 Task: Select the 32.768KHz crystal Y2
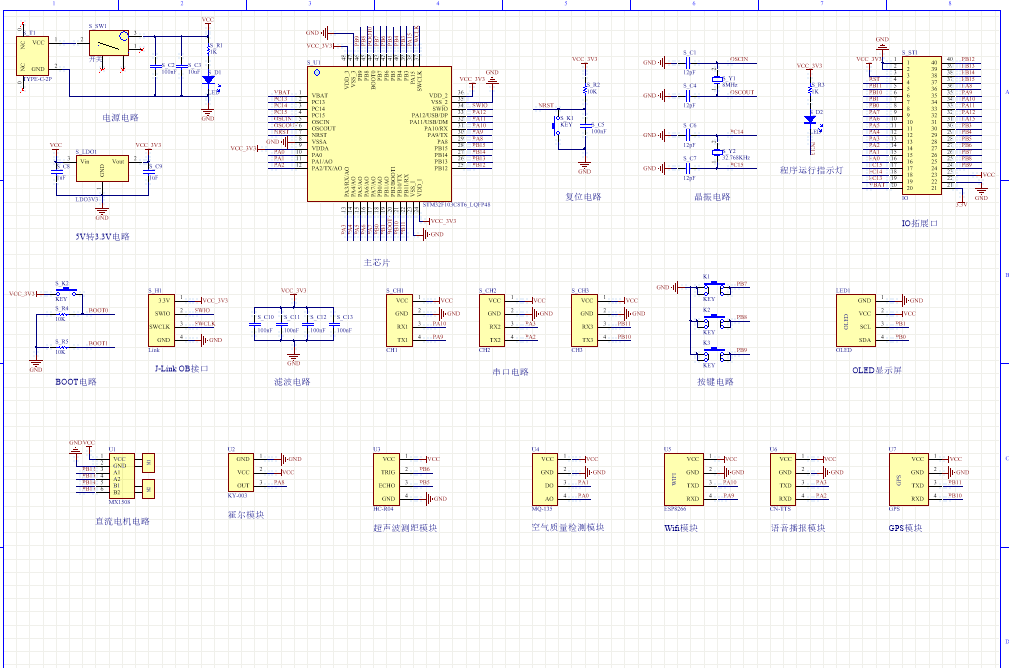[717, 153]
